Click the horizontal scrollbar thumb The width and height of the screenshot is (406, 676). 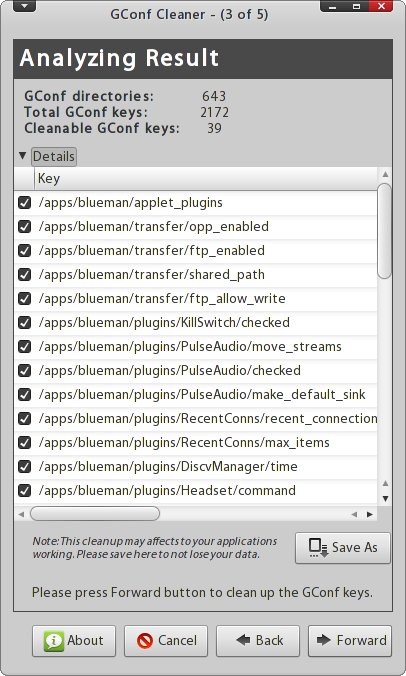(95, 513)
